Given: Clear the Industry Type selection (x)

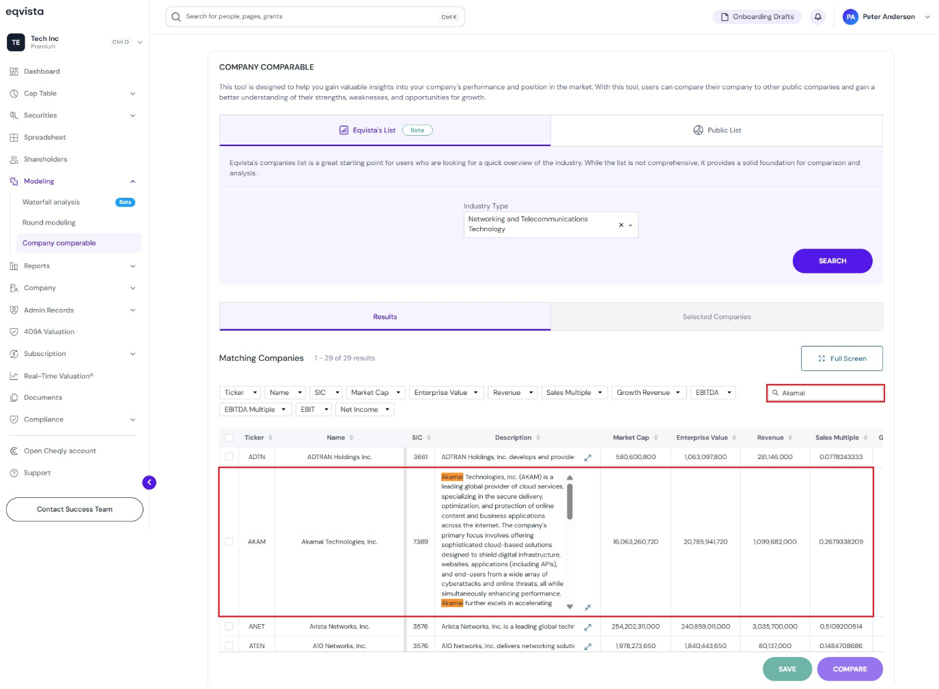Looking at the screenshot, I should tap(621, 225).
